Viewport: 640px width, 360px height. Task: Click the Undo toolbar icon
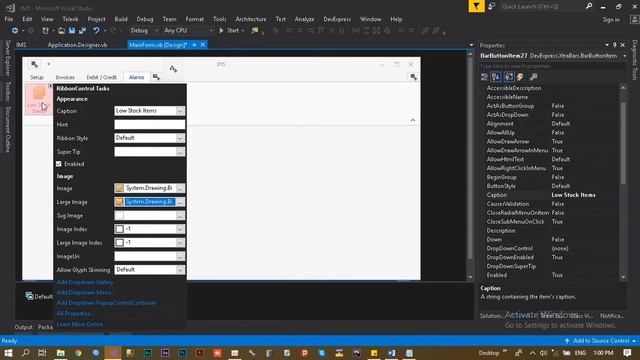coord(96,31)
